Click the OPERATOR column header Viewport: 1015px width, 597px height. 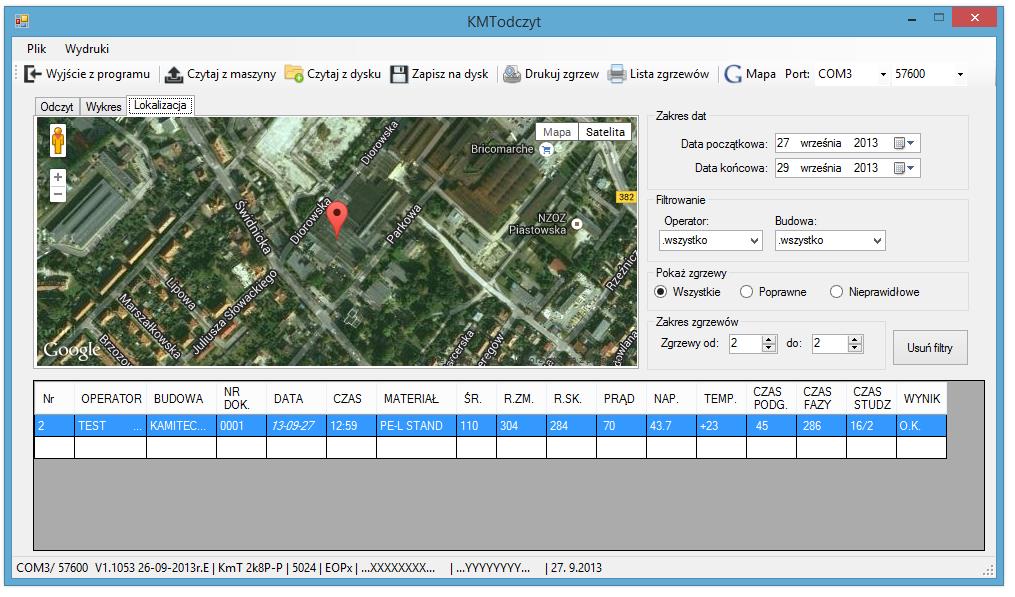point(111,399)
